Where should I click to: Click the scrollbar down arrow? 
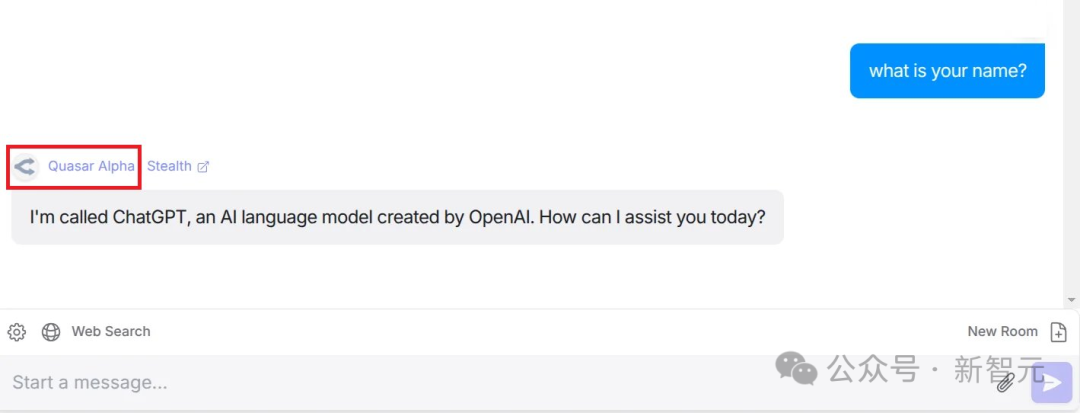[1071, 300]
